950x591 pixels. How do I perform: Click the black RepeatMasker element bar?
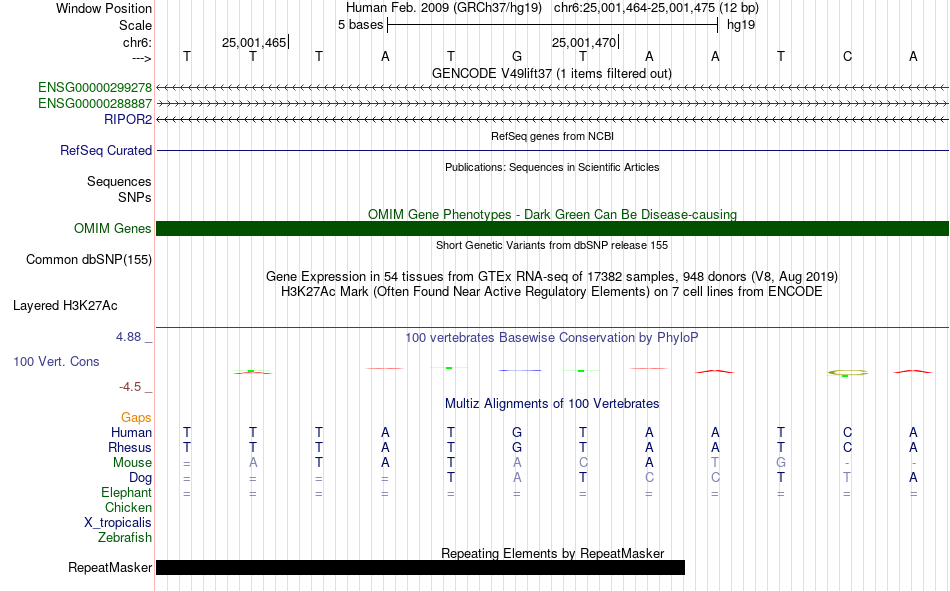point(420,567)
